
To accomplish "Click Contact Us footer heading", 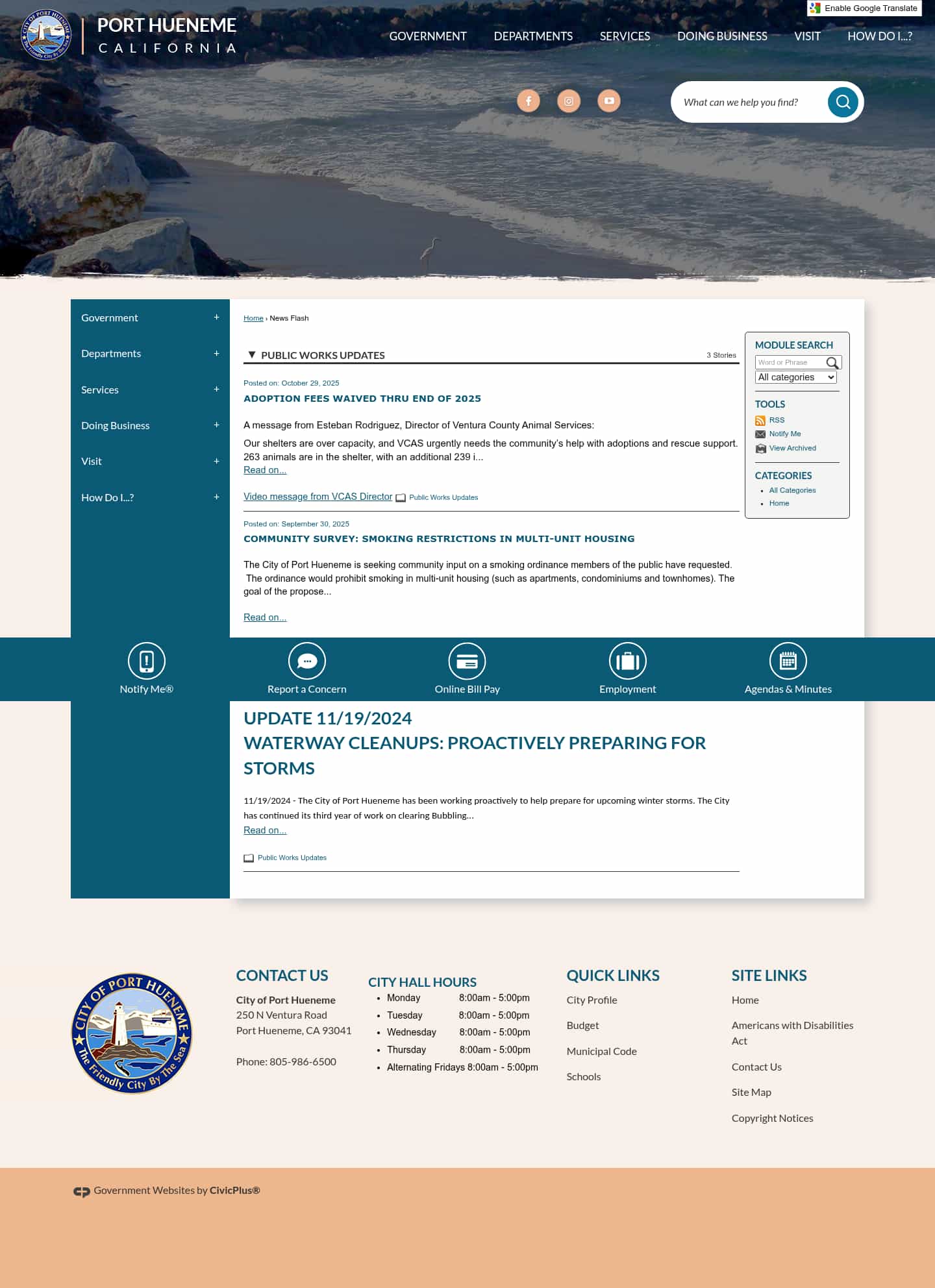I will pos(282,975).
